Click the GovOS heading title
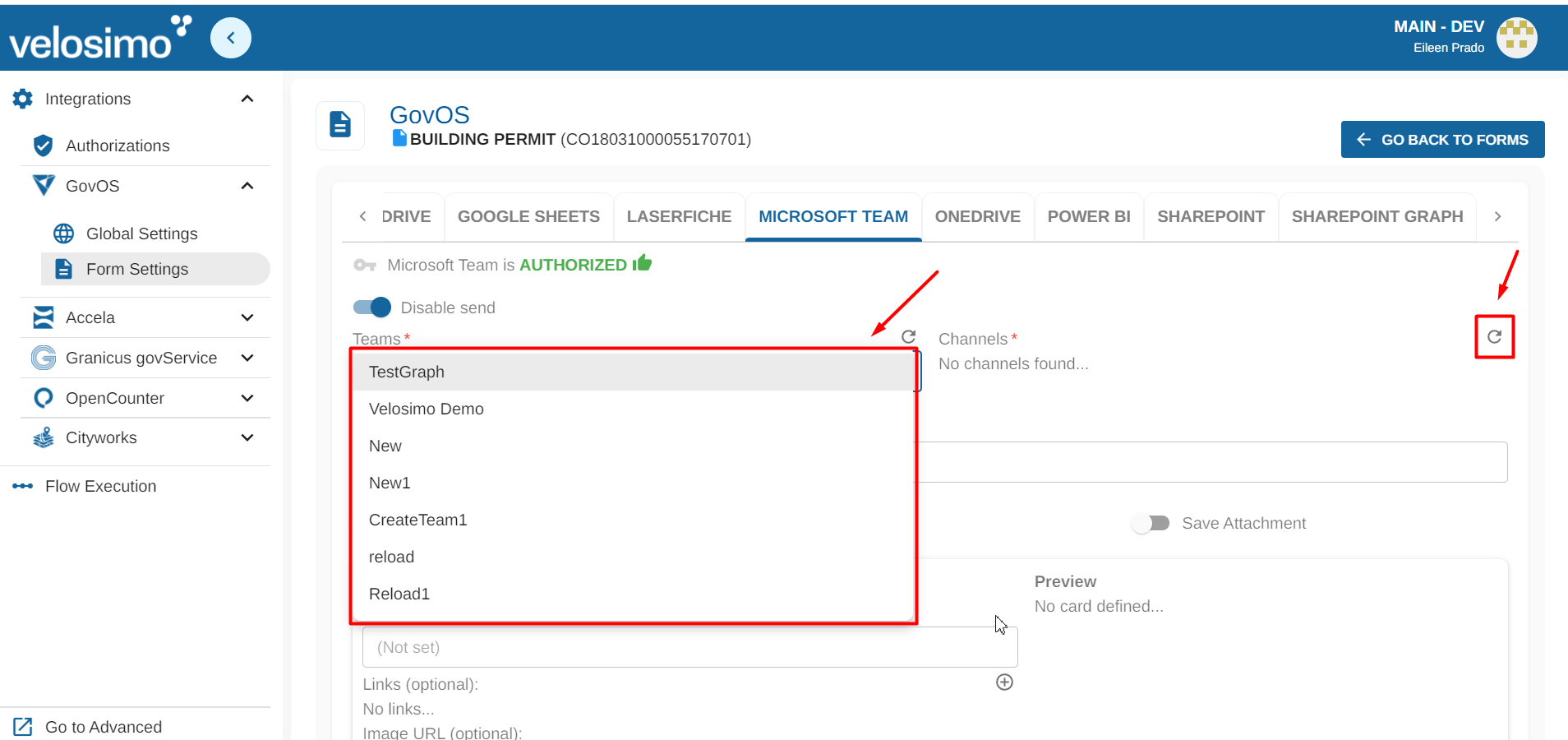1568x740 pixels. point(429,114)
